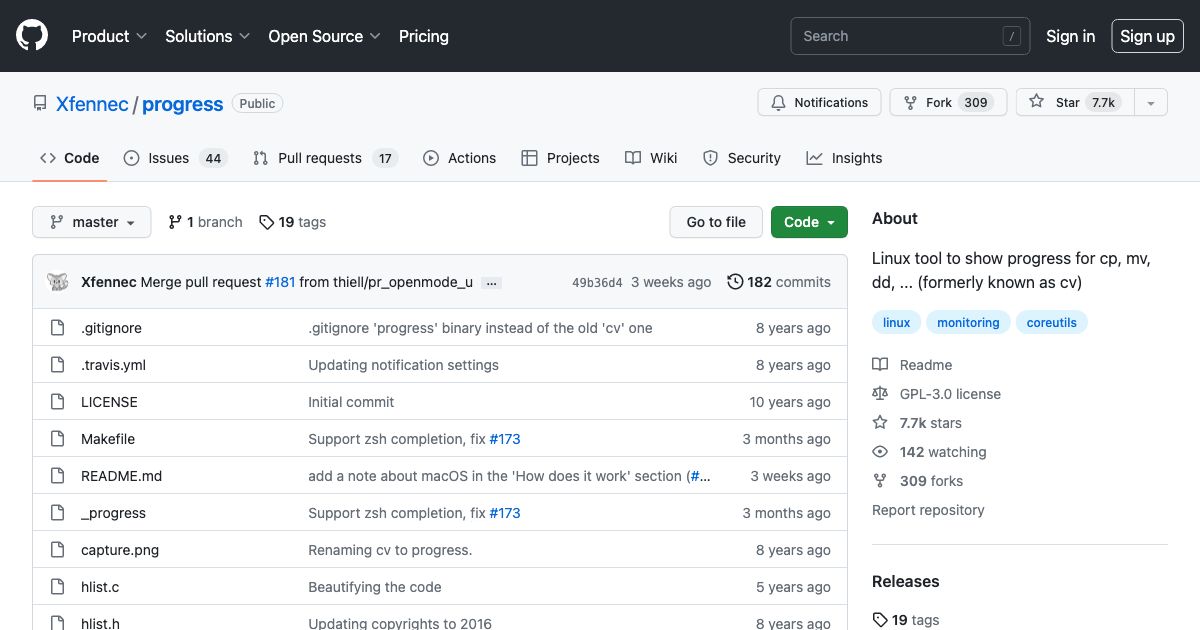Click the Security shield icon
Viewport: 1200px width, 630px height.
pos(710,157)
